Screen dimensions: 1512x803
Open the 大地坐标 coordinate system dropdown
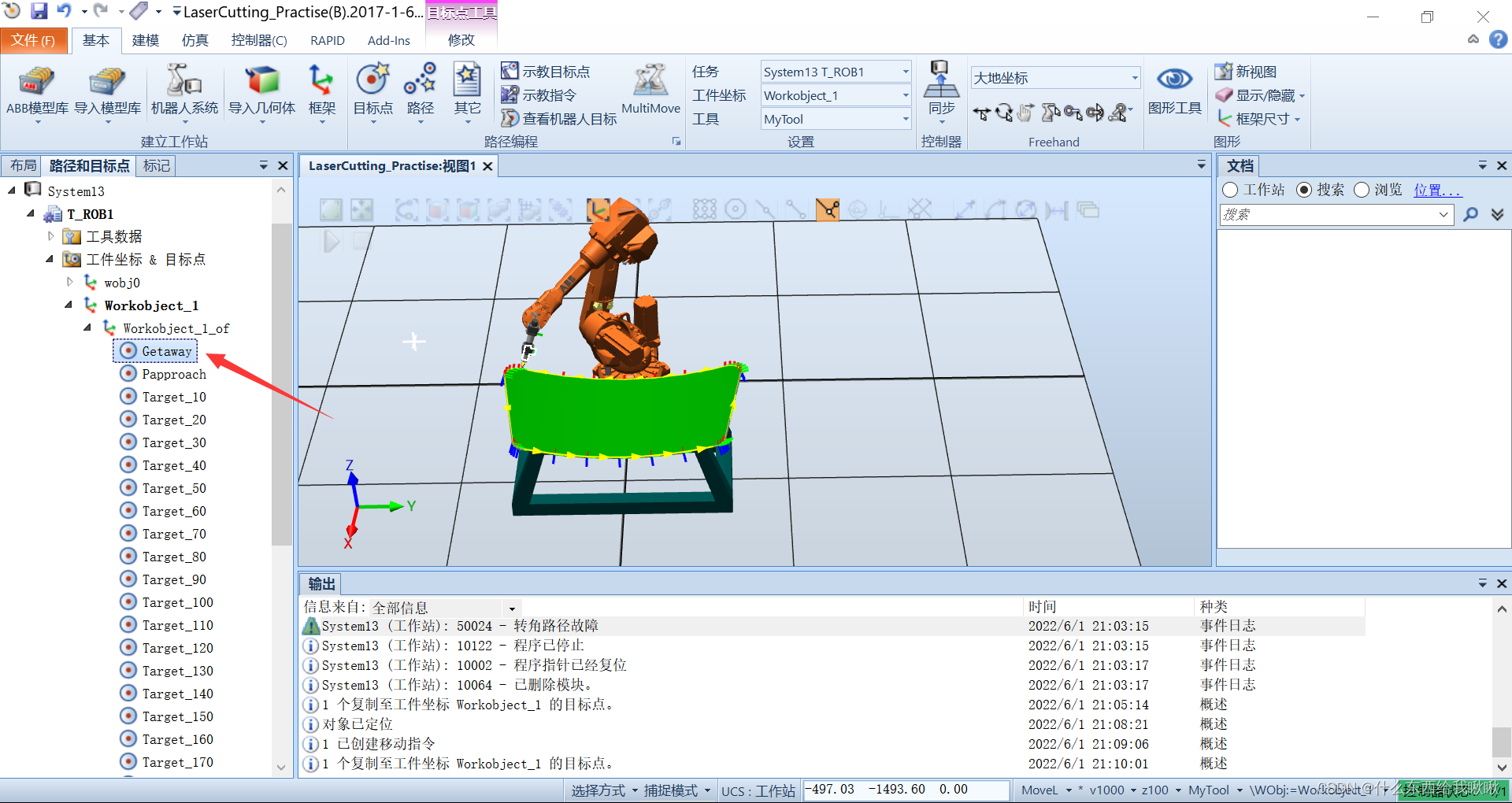1055,78
